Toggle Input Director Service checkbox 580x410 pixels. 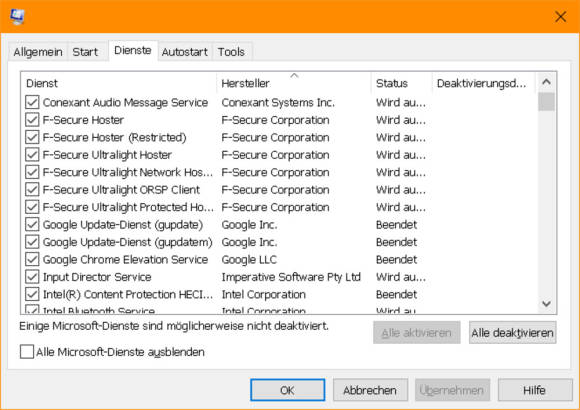pos(32,276)
